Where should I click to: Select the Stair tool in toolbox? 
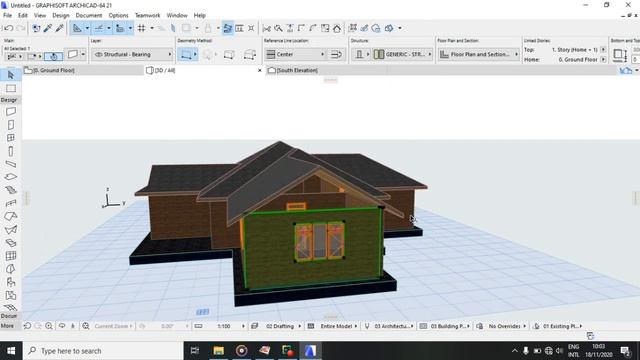[x=11, y=190]
